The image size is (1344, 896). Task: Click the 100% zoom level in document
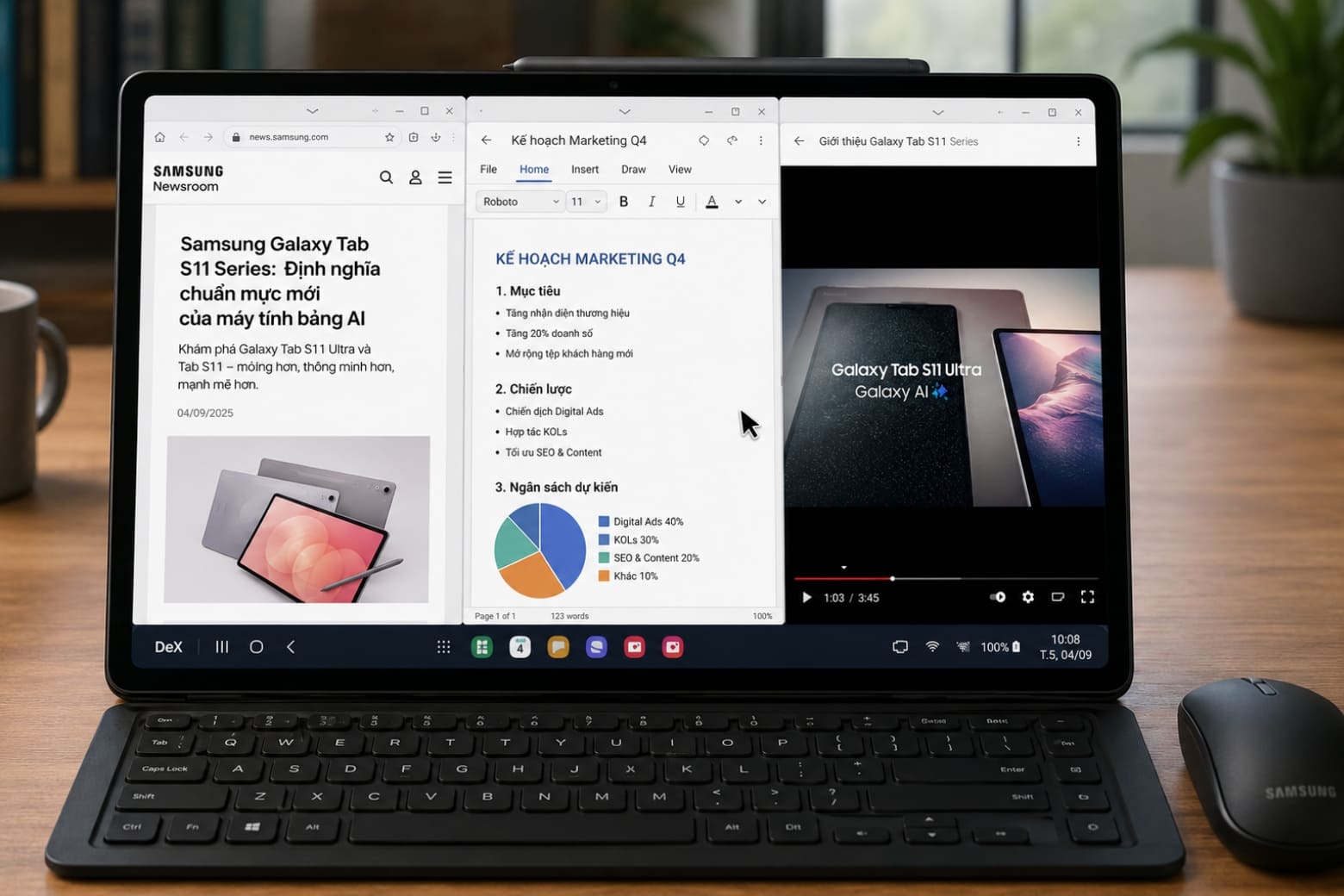click(x=762, y=616)
